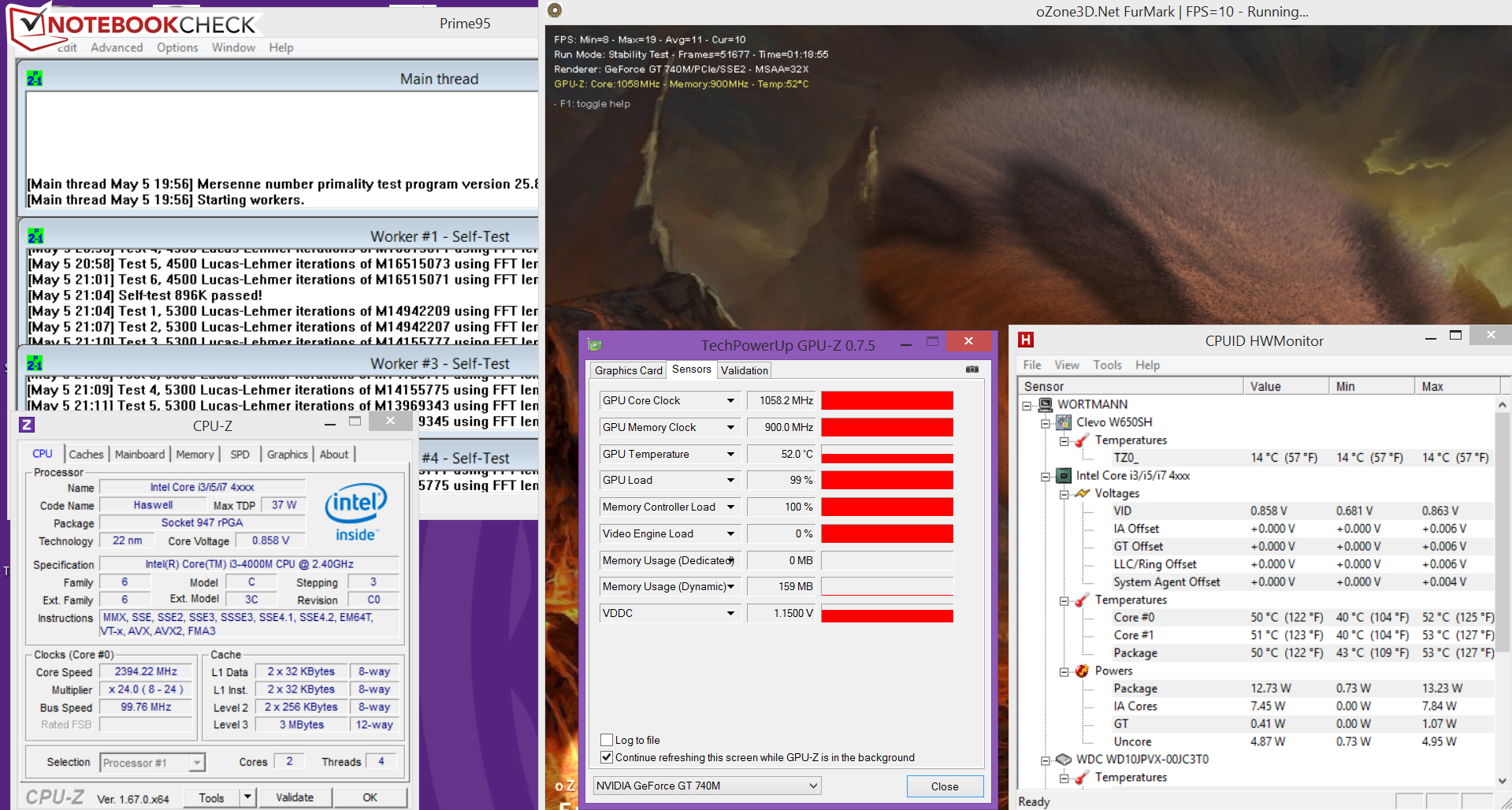1512x810 pixels.
Task: Open the GPU Load sensor dropdown
Action: point(730,480)
